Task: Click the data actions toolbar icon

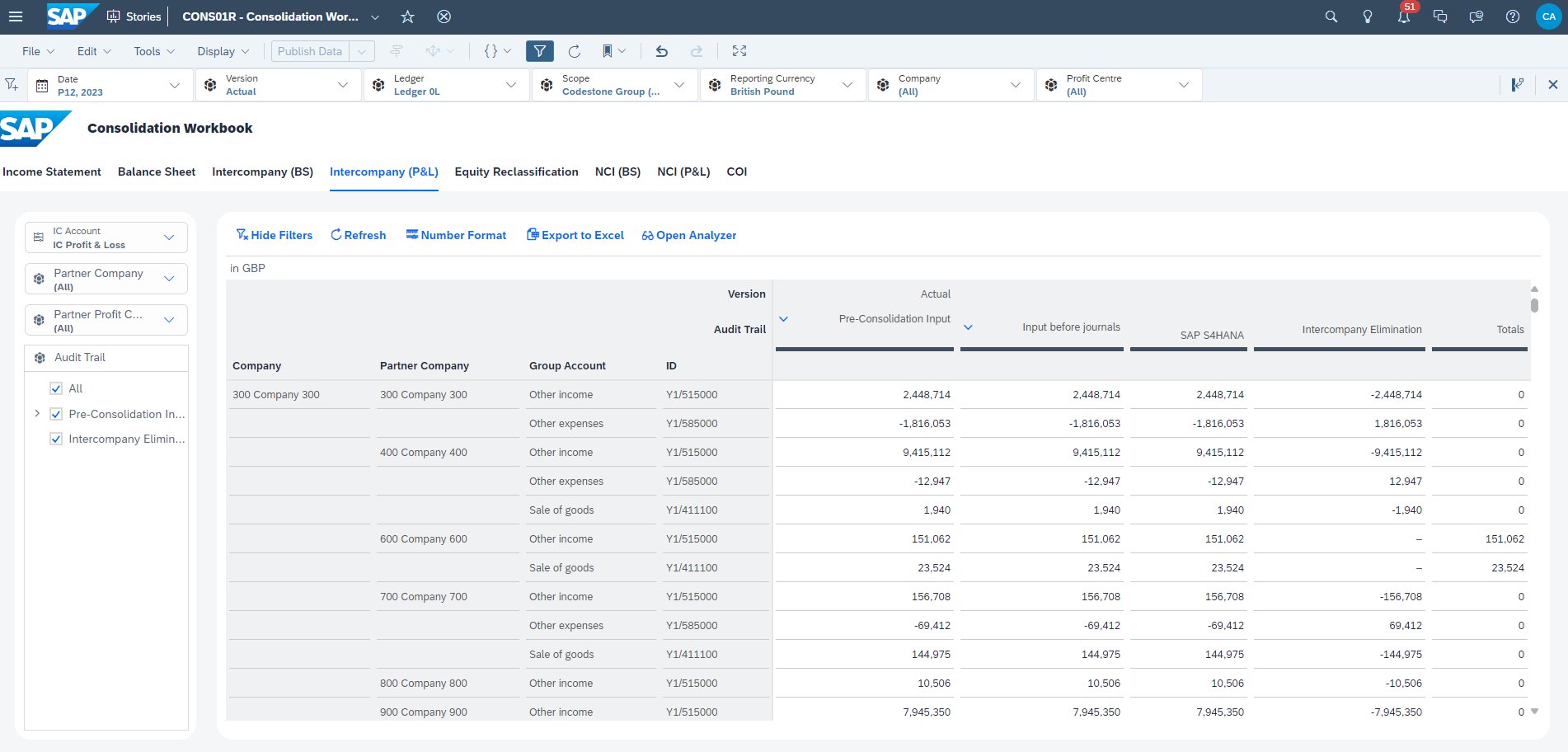Action: (x=439, y=51)
